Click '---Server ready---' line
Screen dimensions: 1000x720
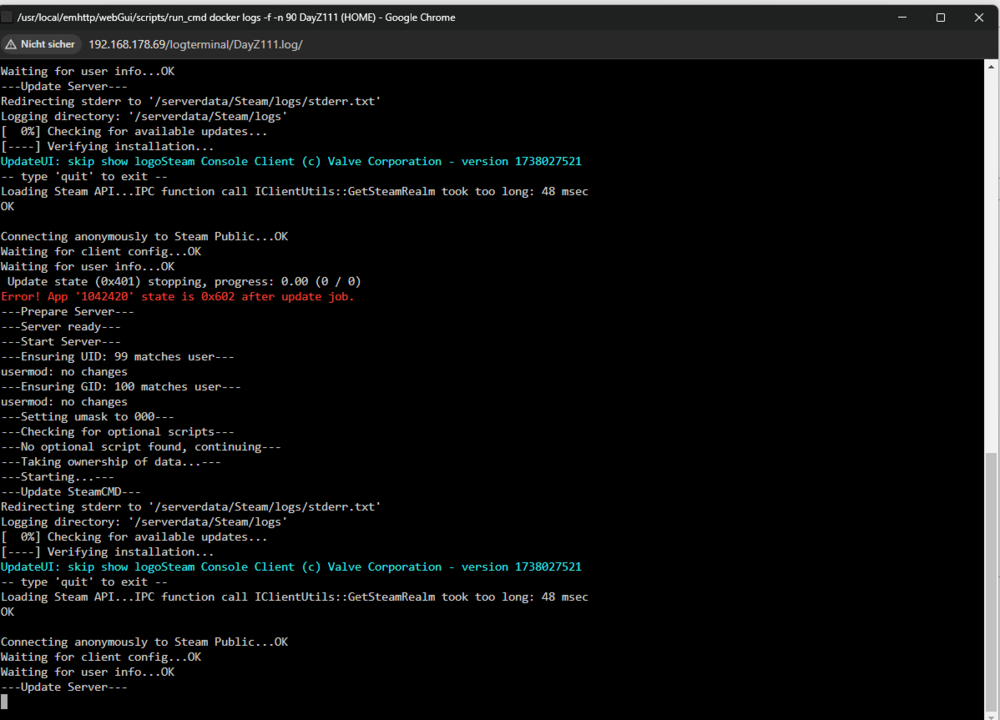click(x=61, y=327)
